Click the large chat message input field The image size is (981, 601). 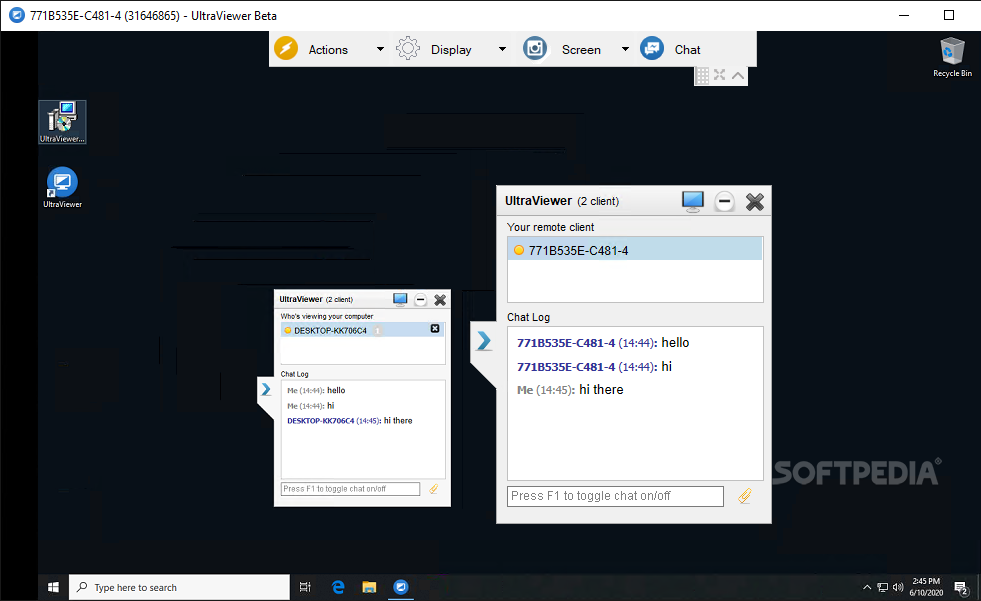click(x=615, y=496)
